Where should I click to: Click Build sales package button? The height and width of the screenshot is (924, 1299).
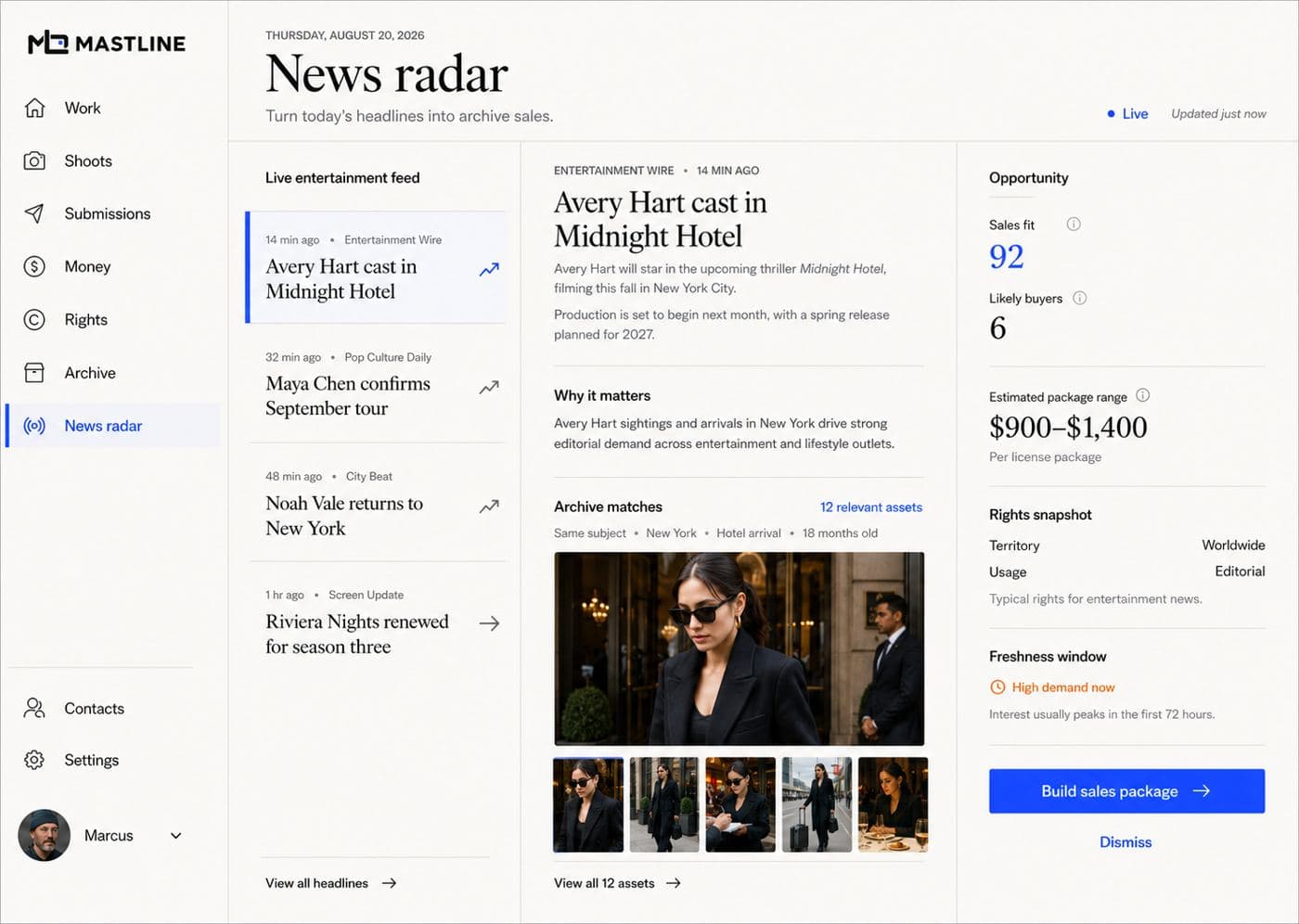pyautogui.click(x=1126, y=791)
